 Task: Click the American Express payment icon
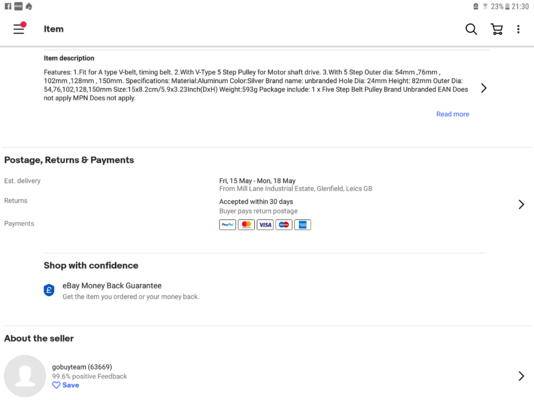click(302, 225)
